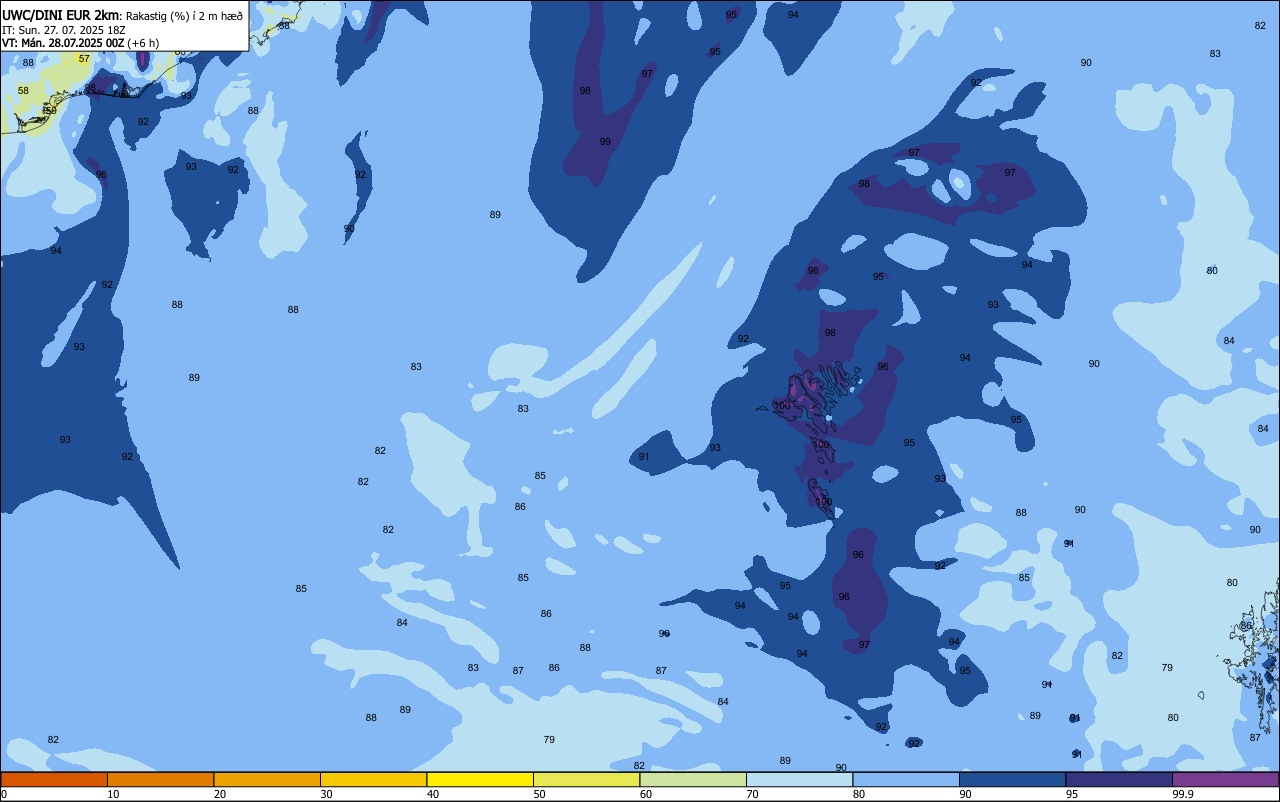Click the '0' legend tick label
1280x802 pixels.
click(4, 794)
